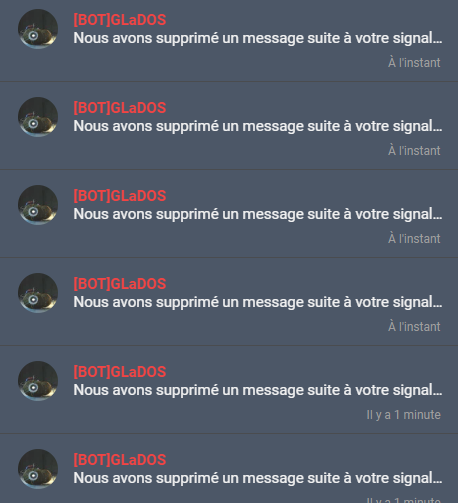
Task: Click [BOT]GLaDOS name in last notification
Action: point(120,460)
